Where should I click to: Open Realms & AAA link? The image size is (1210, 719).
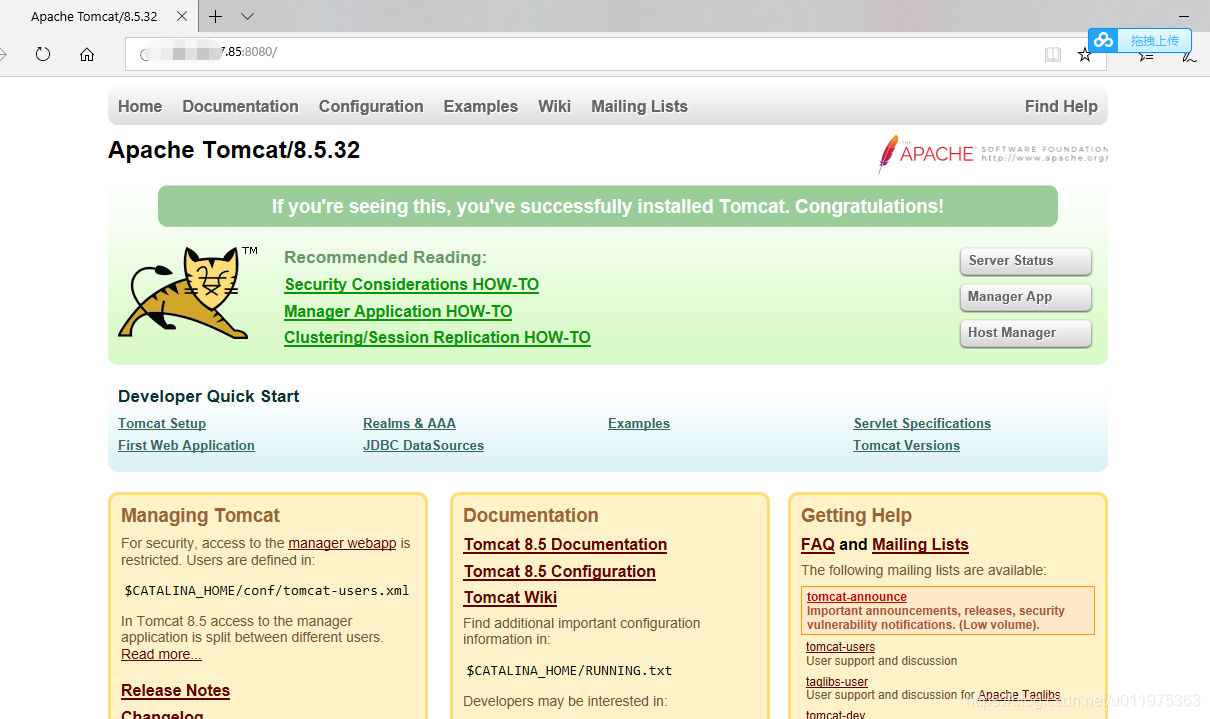[409, 424]
